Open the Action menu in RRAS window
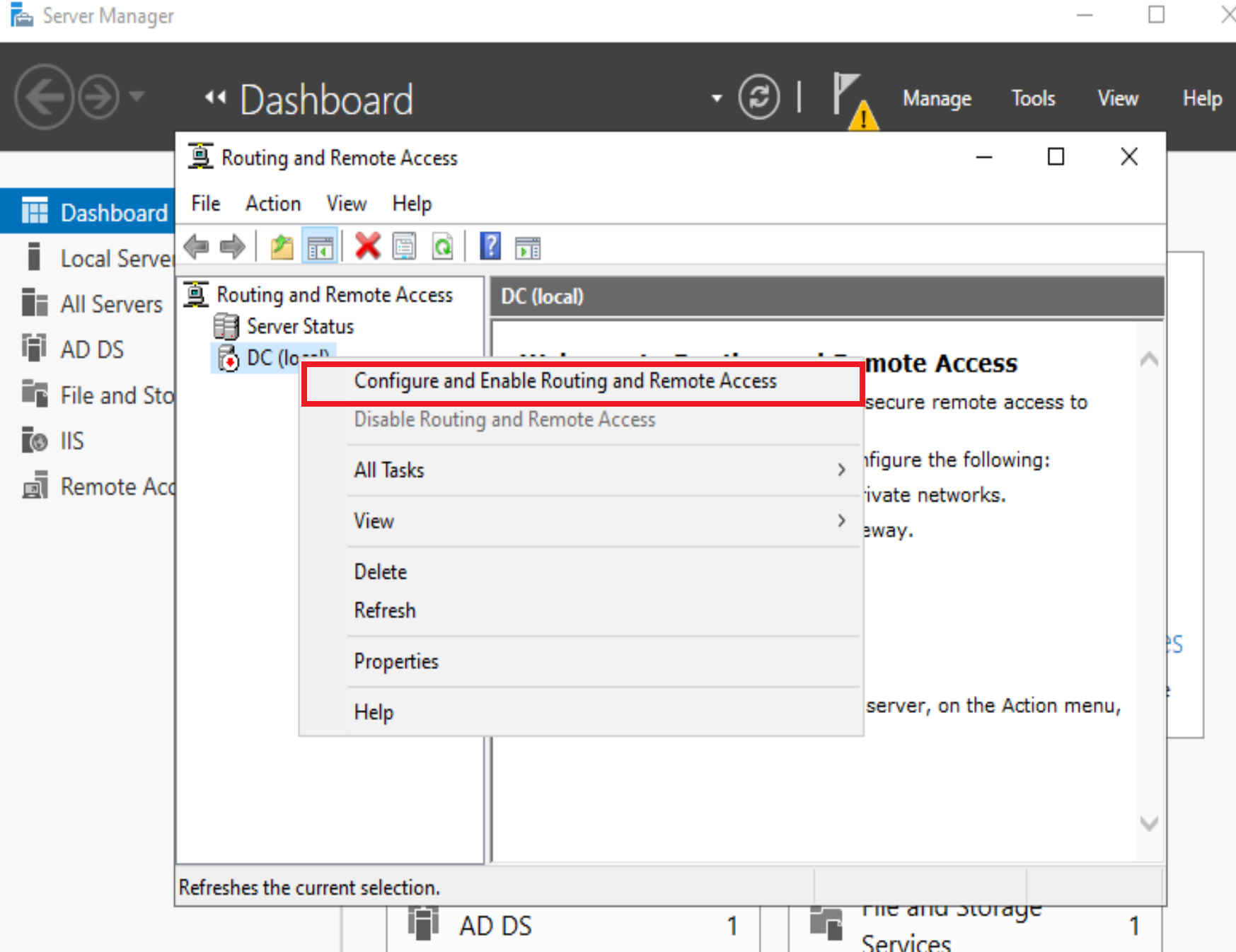This screenshot has width=1236, height=952. pyautogui.click(x=273, y=204)
